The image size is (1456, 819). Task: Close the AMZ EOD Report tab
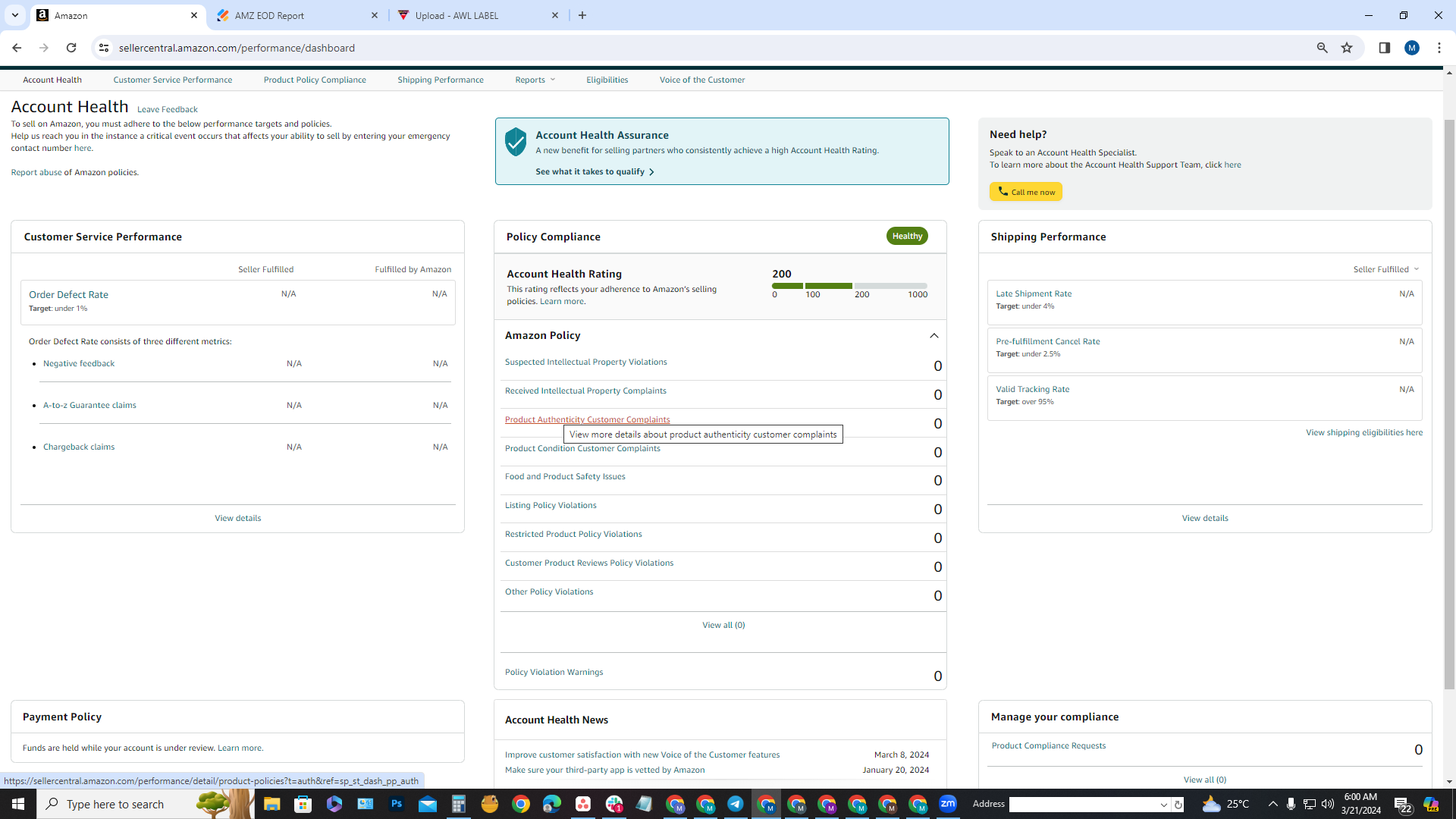[375, 15]
